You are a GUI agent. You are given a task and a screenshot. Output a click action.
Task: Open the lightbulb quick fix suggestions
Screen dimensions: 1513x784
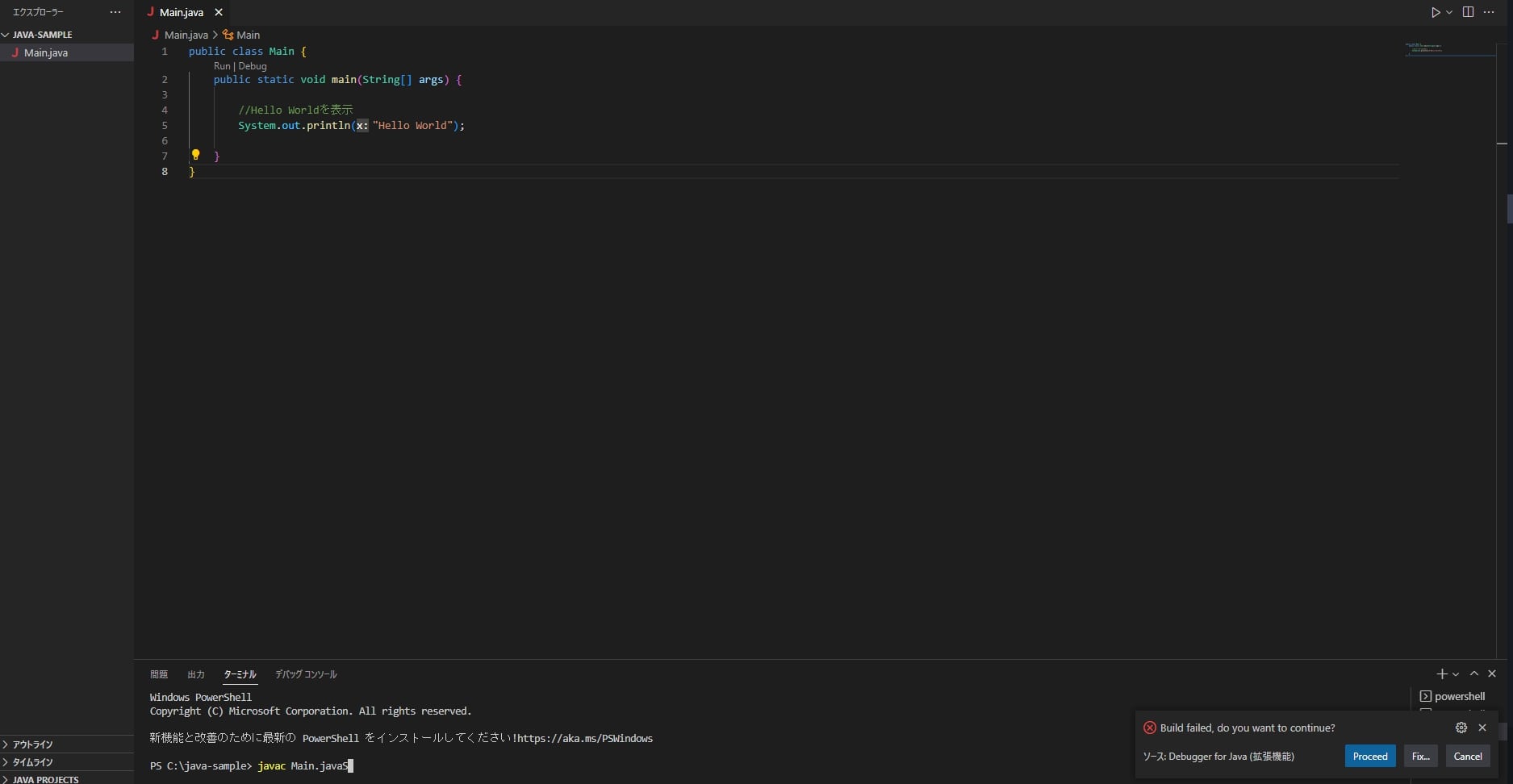click(x=195, y=154)
